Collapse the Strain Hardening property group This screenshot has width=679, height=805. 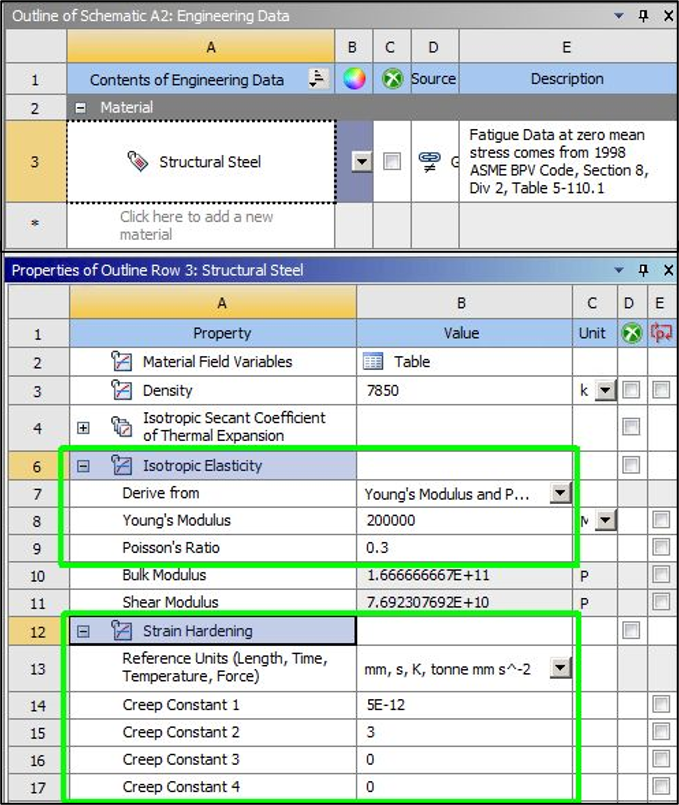coord(83,631)
